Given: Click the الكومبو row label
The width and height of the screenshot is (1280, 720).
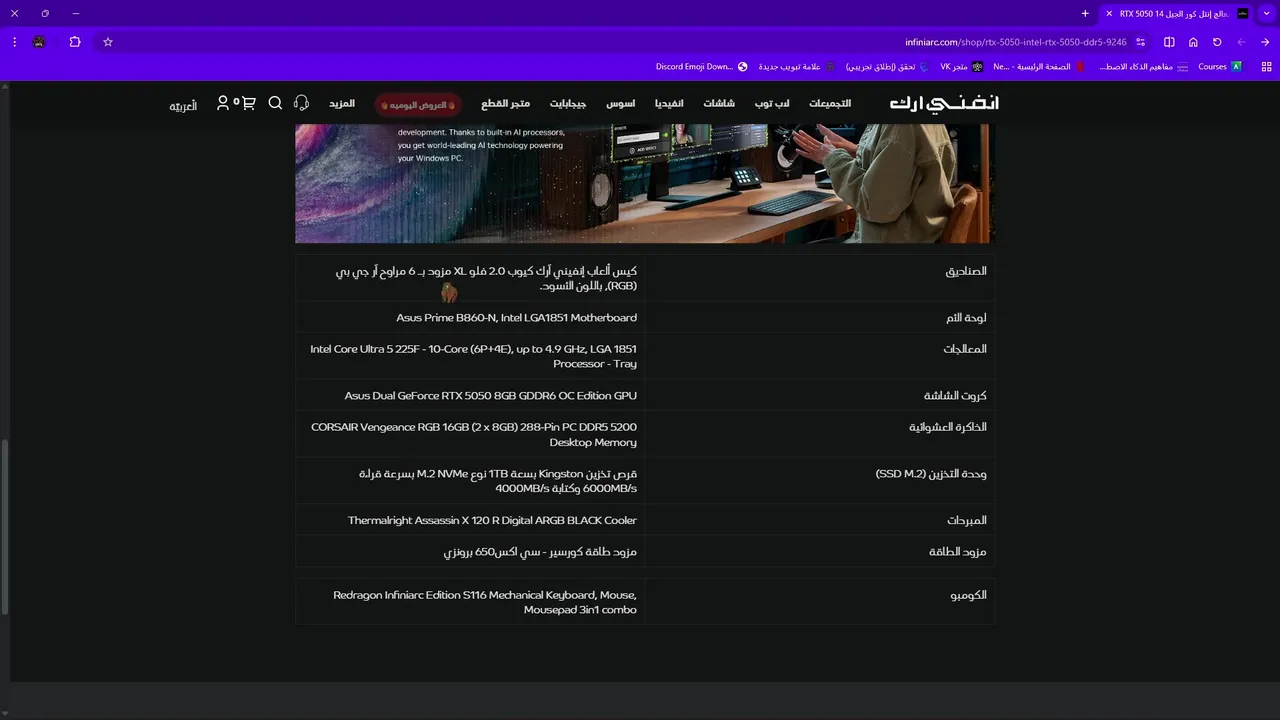Looking at the screenshot, I should (968, 595).
